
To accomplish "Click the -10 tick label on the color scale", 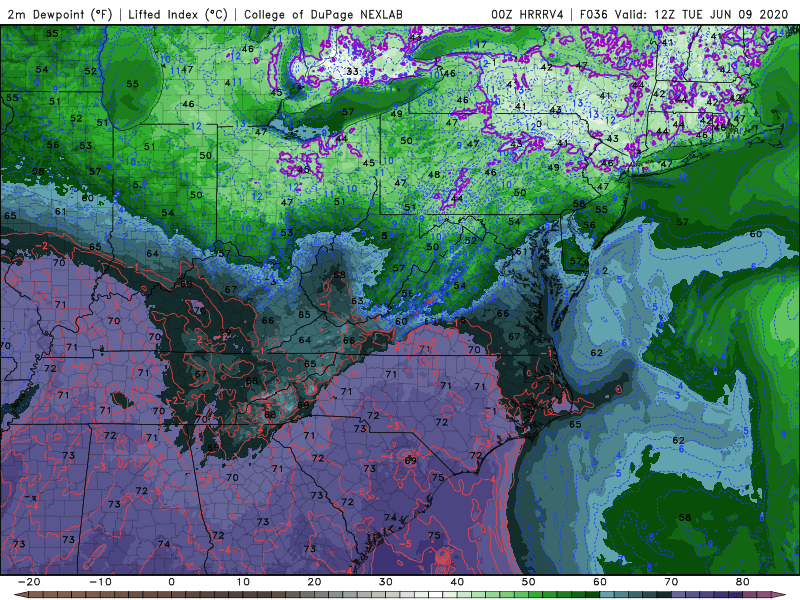I will click(x=99, y=582).
